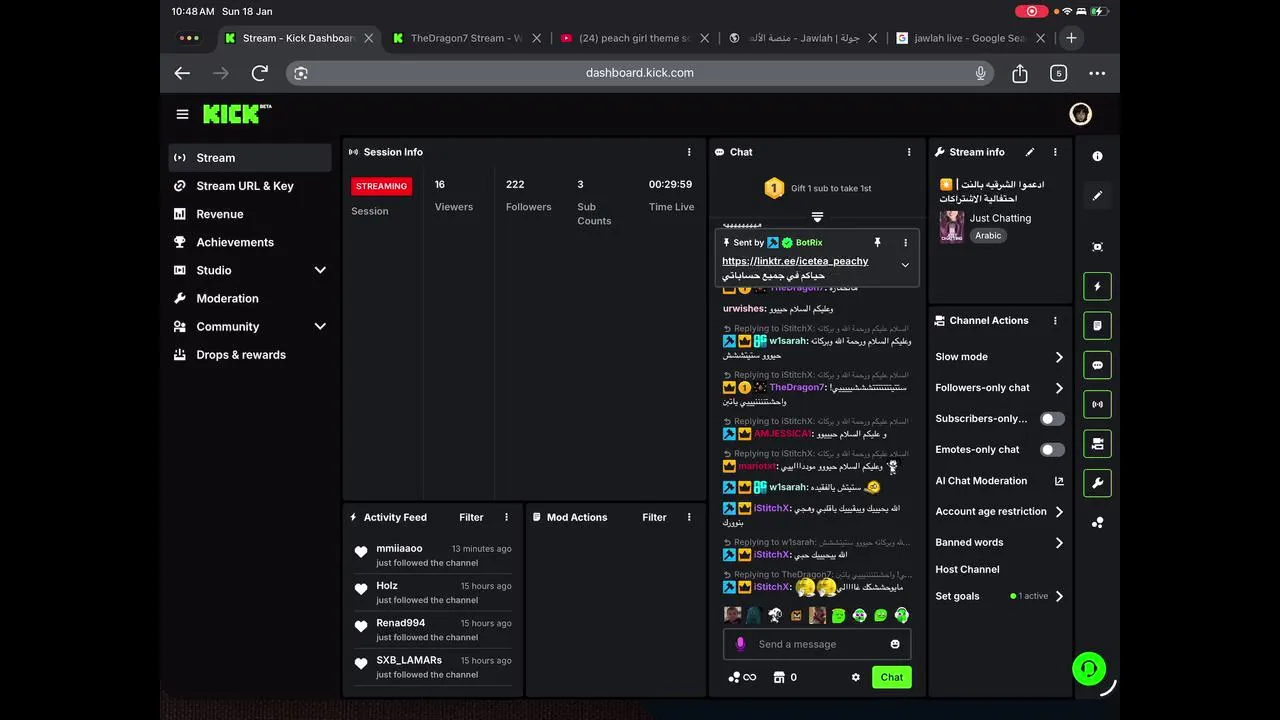This screenshot has height=720, width=1280.
Task: Open AI Chat Moderation external link
Action: (1059, 481)
